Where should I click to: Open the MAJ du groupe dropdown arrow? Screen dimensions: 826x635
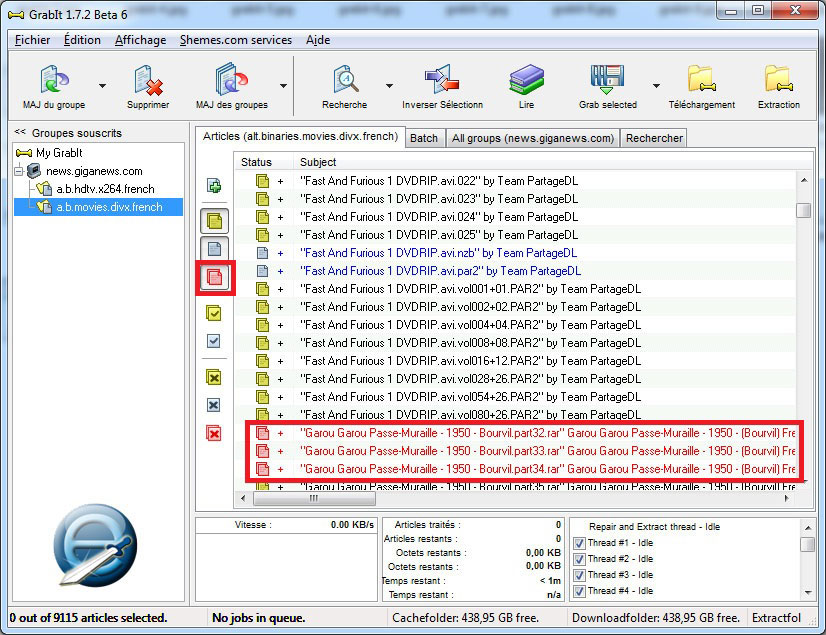(x=102, y=86)
